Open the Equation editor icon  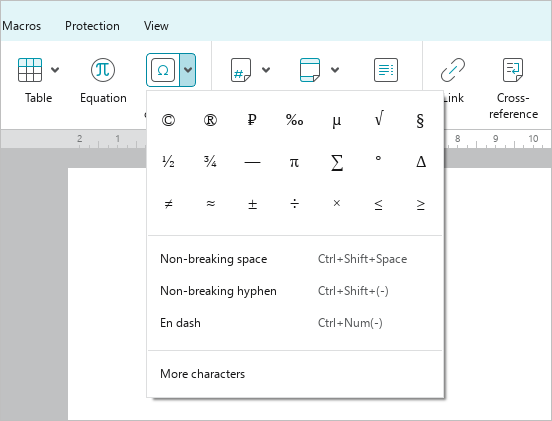point(103,70)
